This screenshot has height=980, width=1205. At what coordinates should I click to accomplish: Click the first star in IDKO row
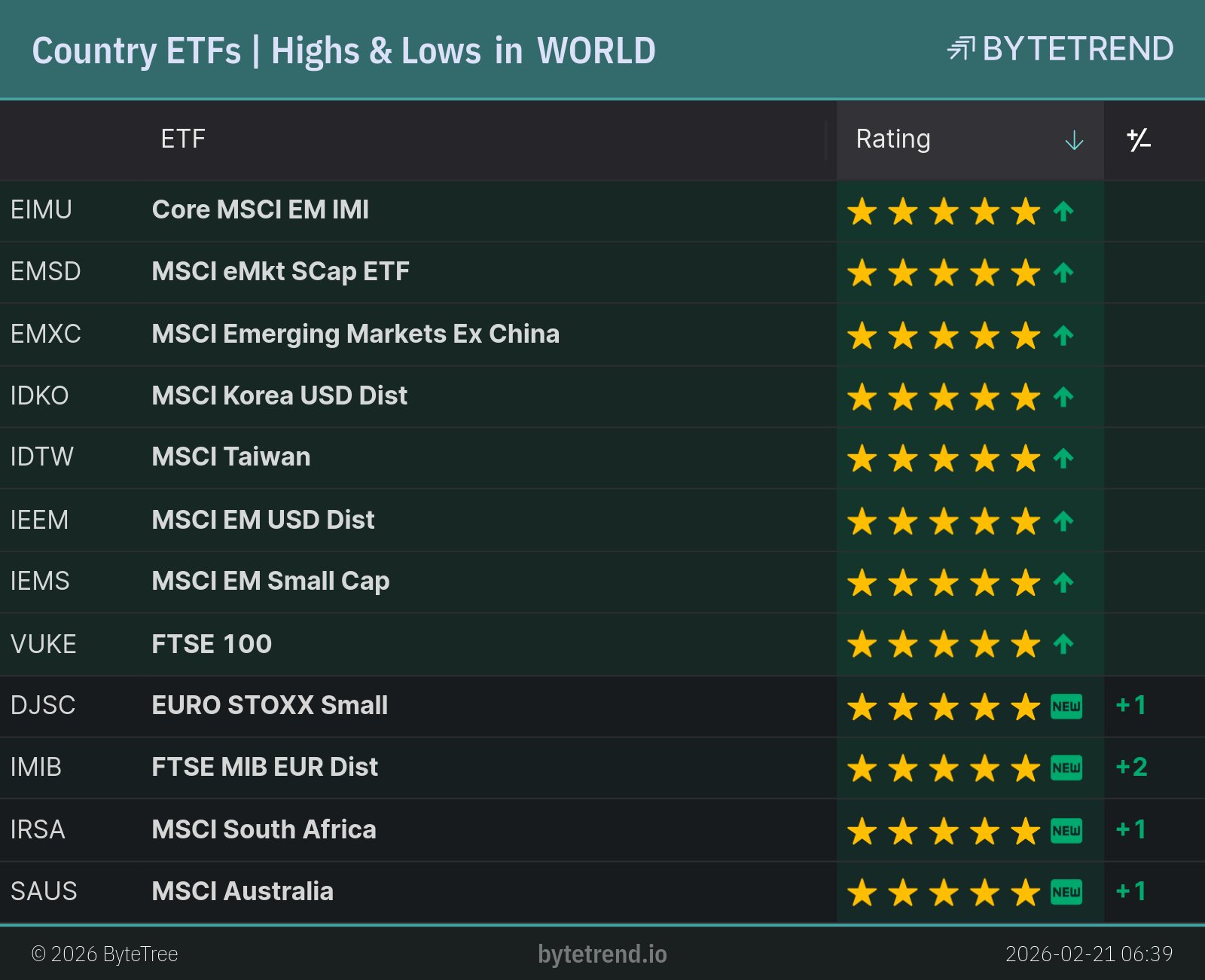pyautogui.click(x=862, y=397)
